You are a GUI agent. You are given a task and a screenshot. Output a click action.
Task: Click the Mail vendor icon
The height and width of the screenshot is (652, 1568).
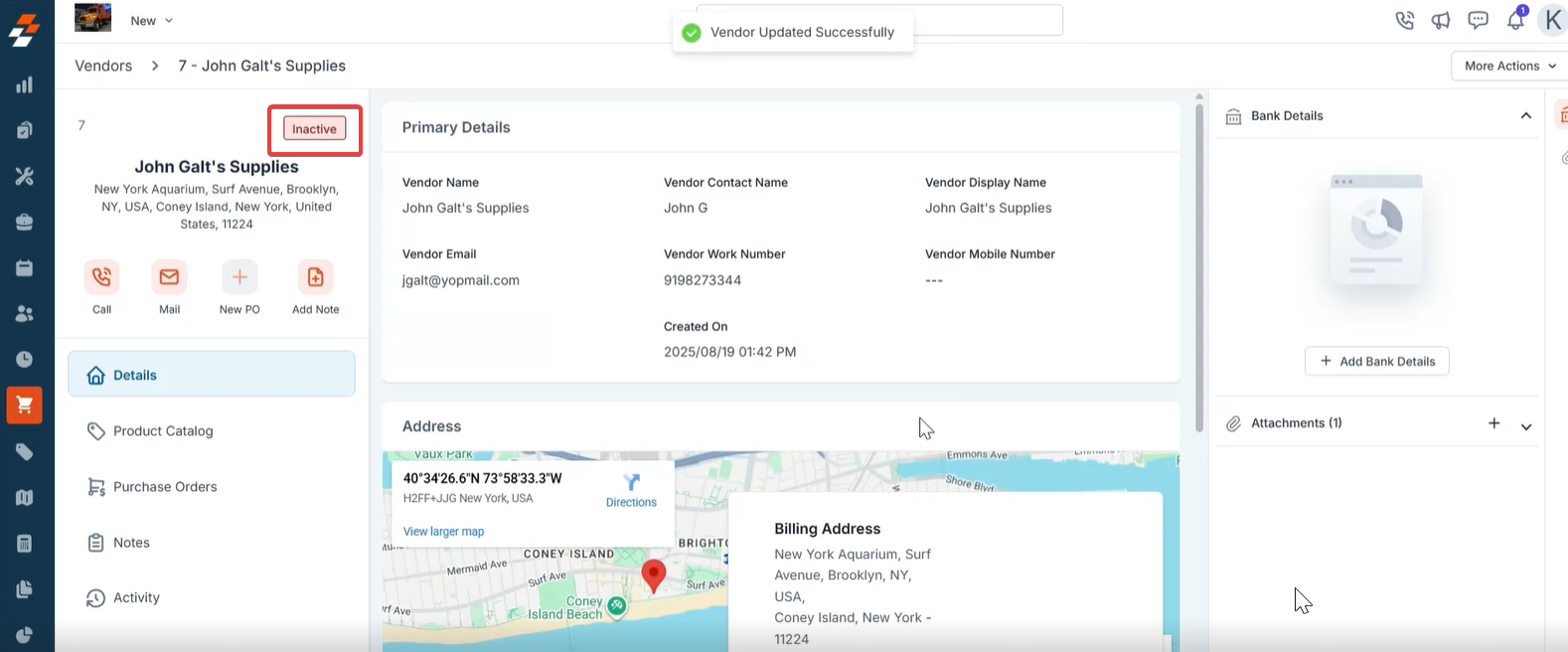point(169,276)
